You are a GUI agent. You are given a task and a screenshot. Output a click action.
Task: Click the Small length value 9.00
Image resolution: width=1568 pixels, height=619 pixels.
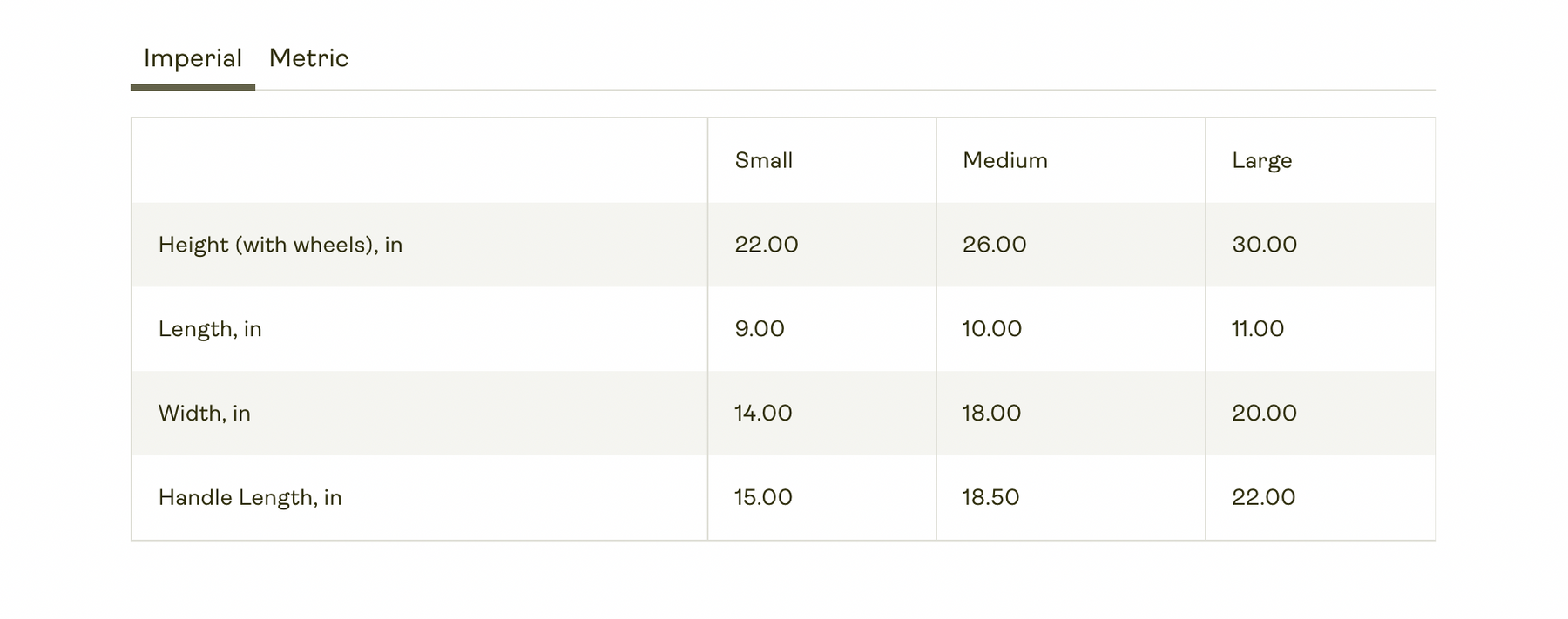click(759, 329)
